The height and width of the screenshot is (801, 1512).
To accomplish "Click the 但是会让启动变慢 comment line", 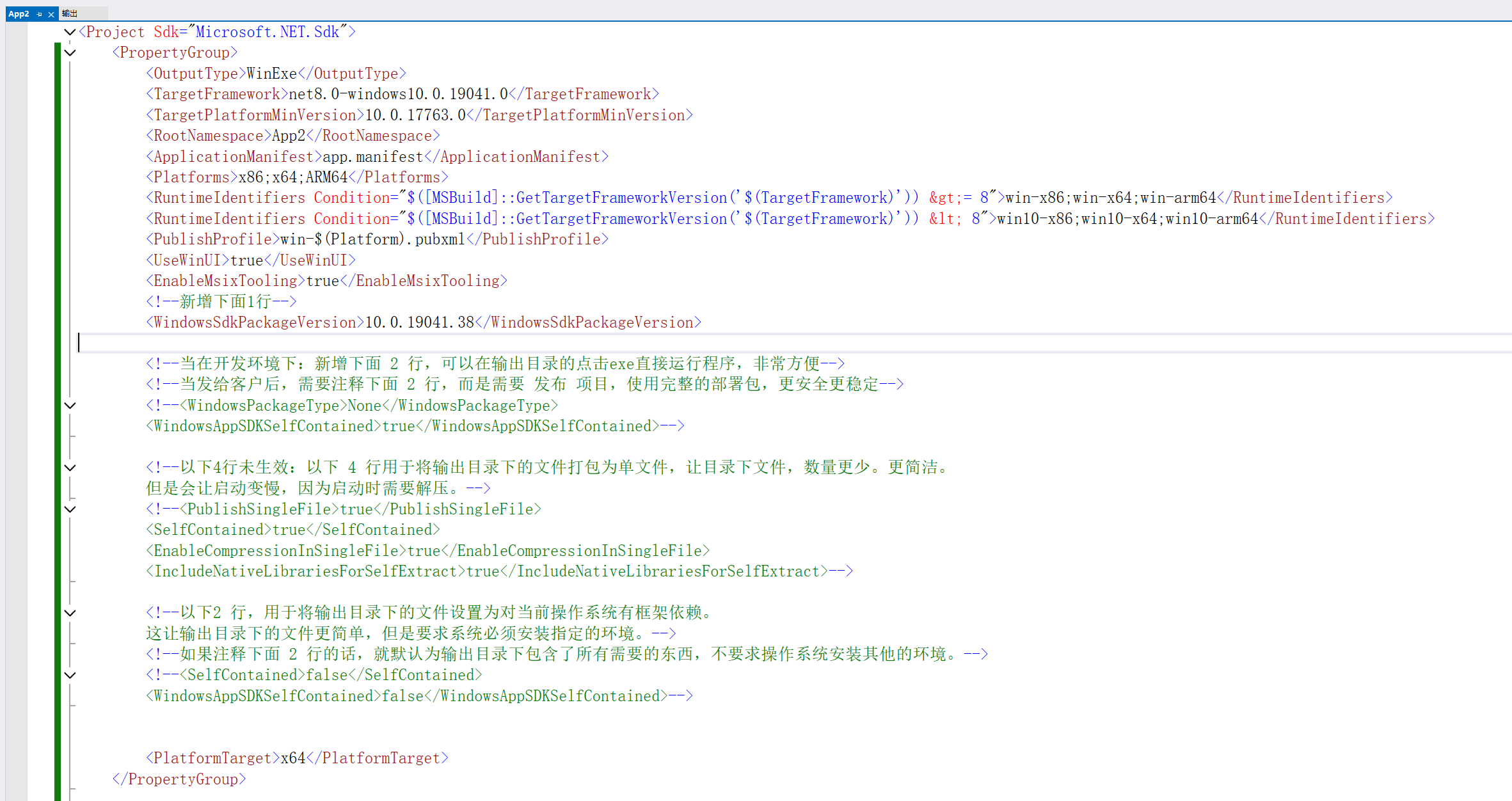I will (318, 488).
